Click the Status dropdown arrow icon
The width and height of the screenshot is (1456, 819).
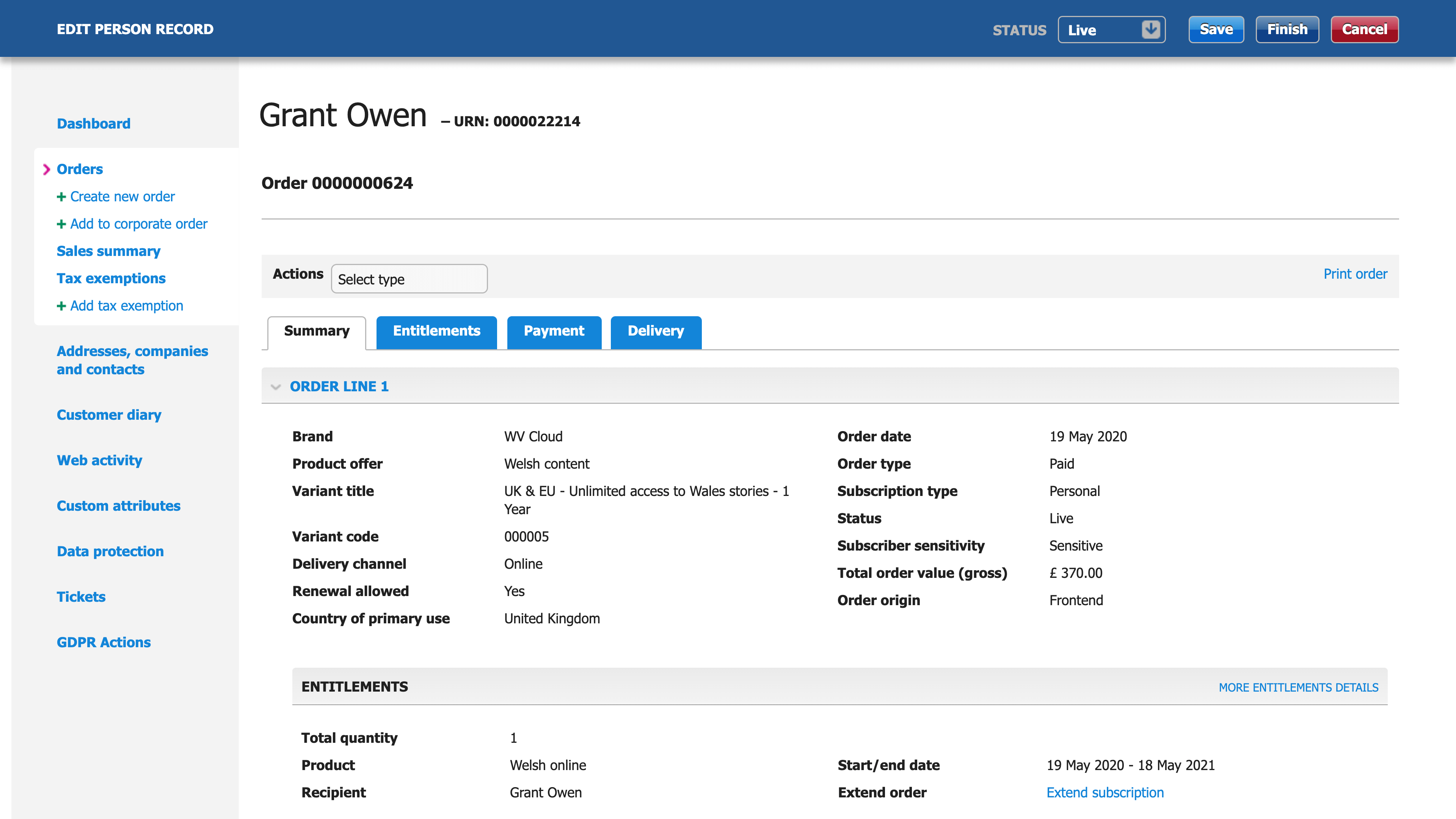tap(1150, 30)
